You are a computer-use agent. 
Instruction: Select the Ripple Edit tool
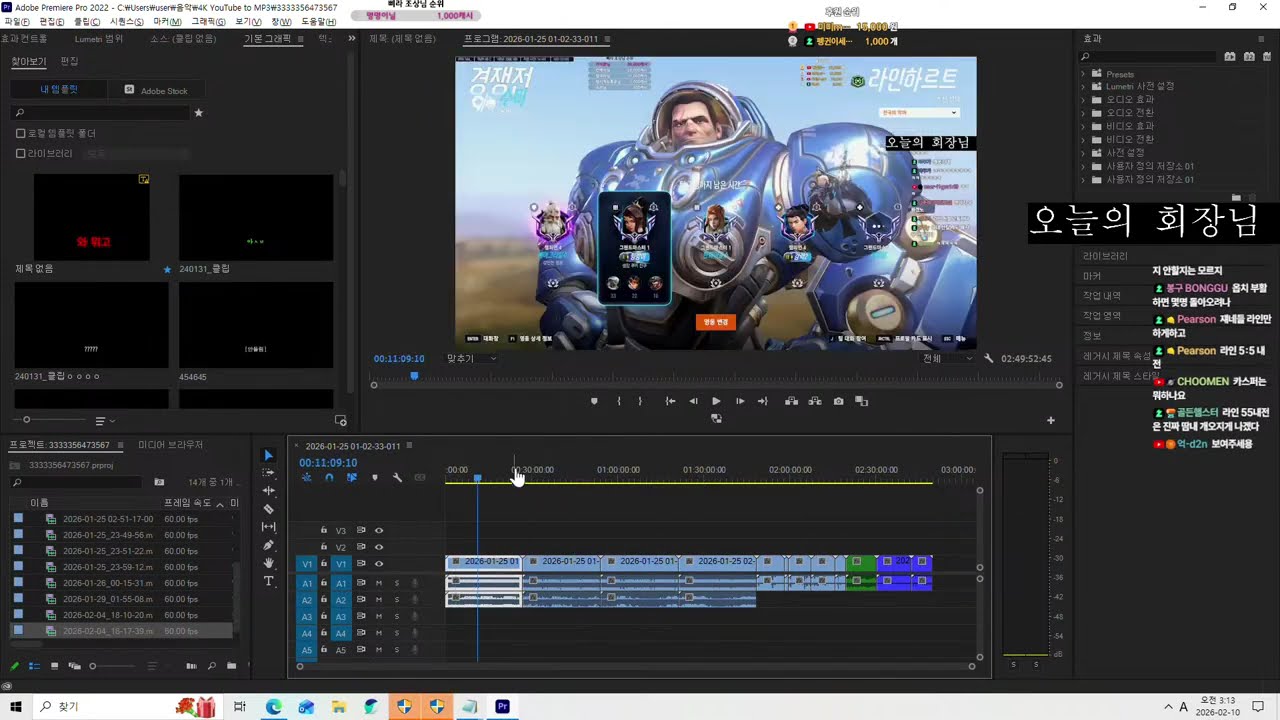268,491
